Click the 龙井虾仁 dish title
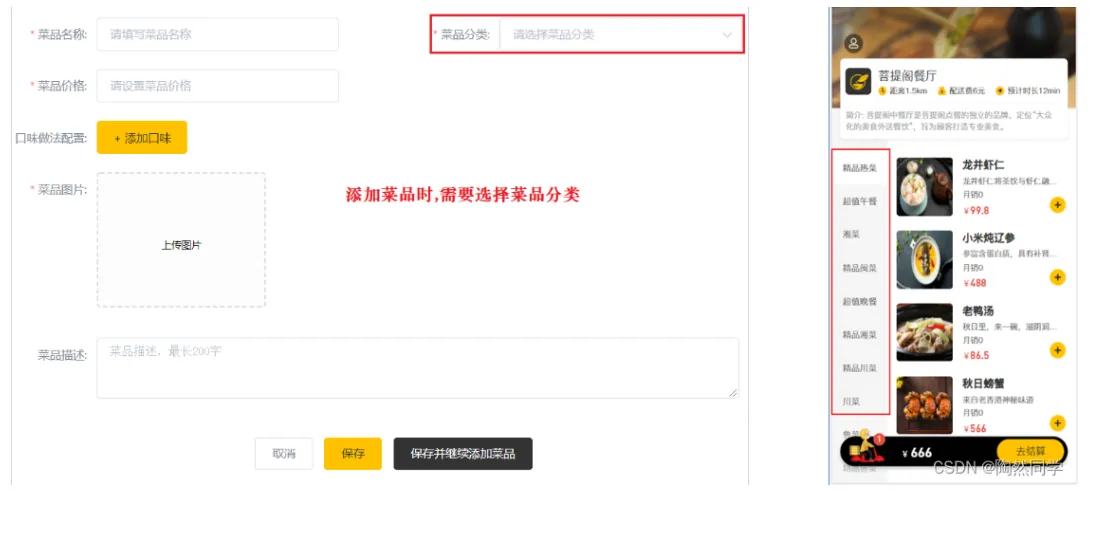This screenshot has height=536, width=1095. pyautogui.click(x=983, y=165)
